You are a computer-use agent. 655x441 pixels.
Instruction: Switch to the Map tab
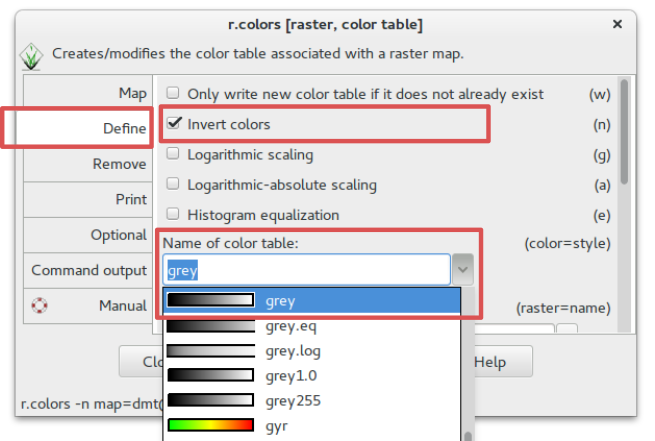tap(88, 93)
